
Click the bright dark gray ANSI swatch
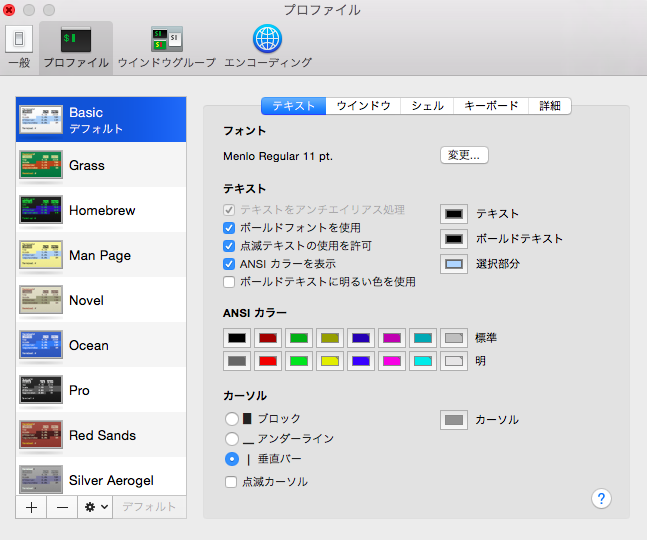coord(237,361)
